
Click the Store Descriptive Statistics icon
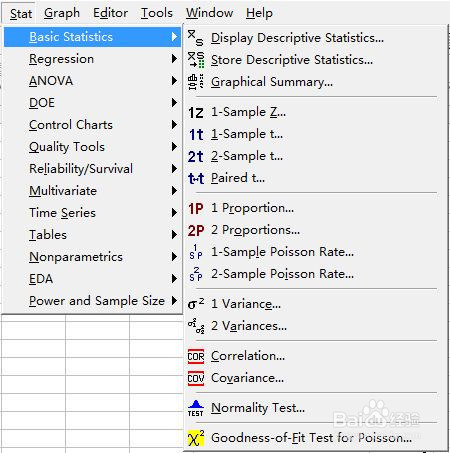pyautogui.click(x=196, y=60)
